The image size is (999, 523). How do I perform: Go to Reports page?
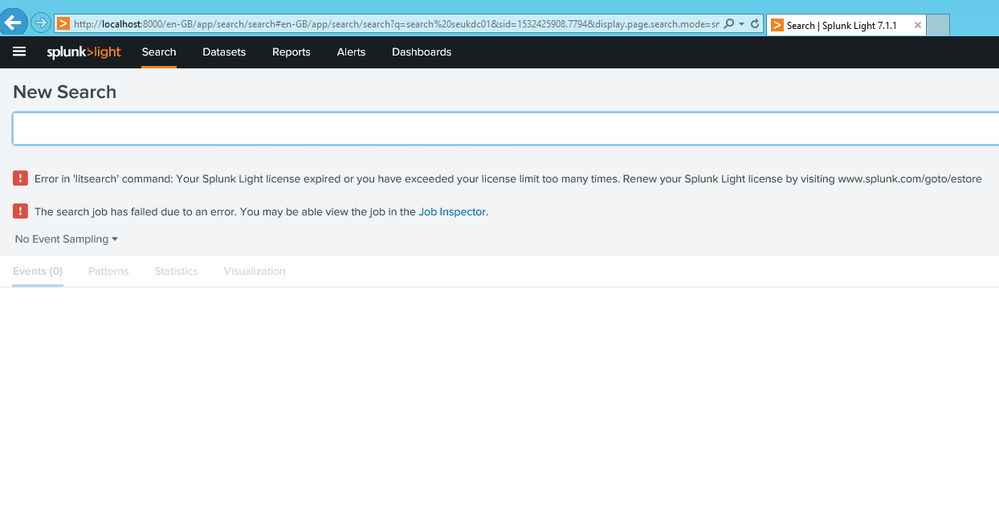click(x=291, y=52)
